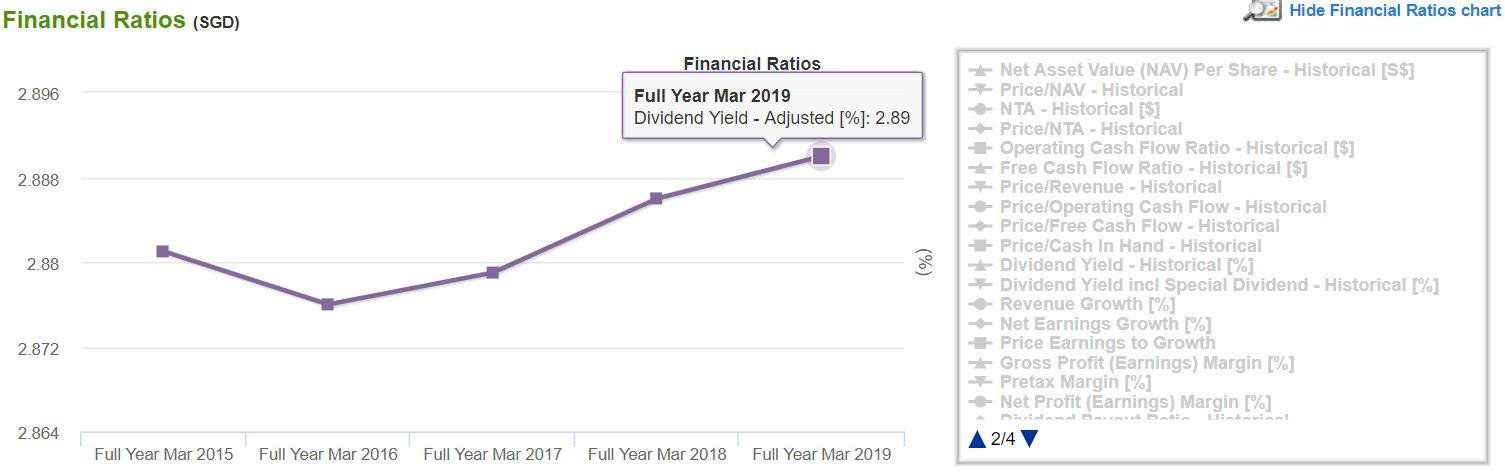Screen dimensions: 1505x474
Task: Enable Gross Profit (Earnings) Margin [%] series
Action: pyautogui.click(x=1146, y=363)
